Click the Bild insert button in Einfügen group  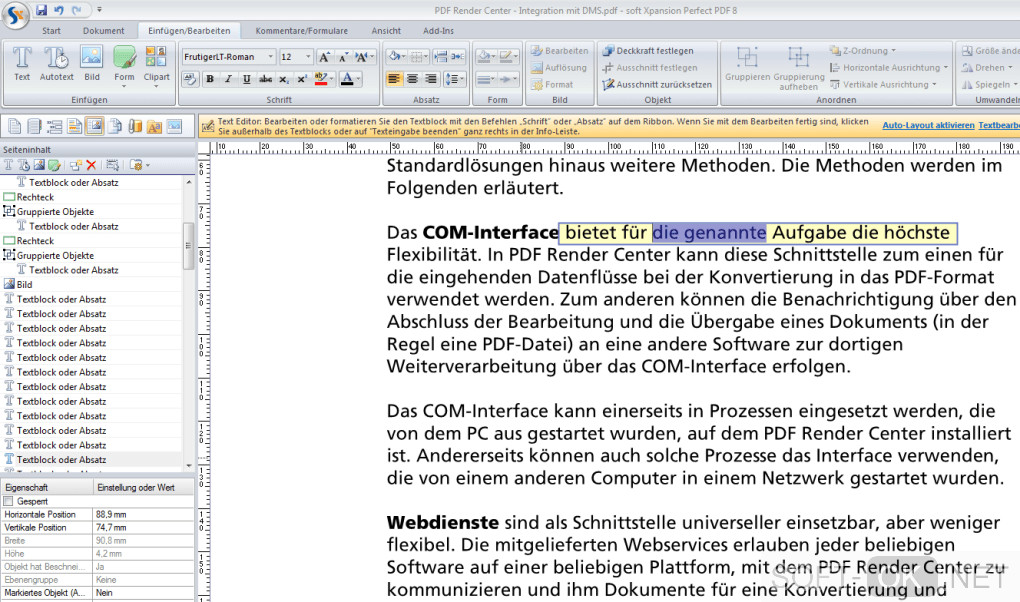[x=92, y=64]
